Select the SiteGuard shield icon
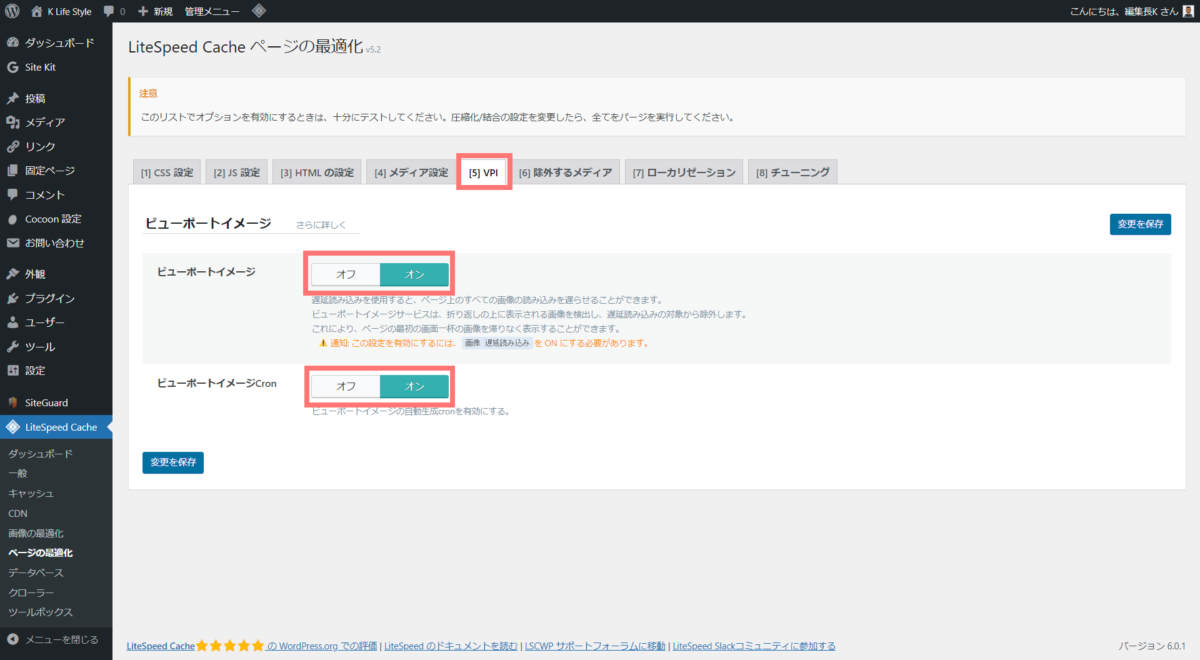Viewport: 1200px width, 660px height. (x=12, y=402)
